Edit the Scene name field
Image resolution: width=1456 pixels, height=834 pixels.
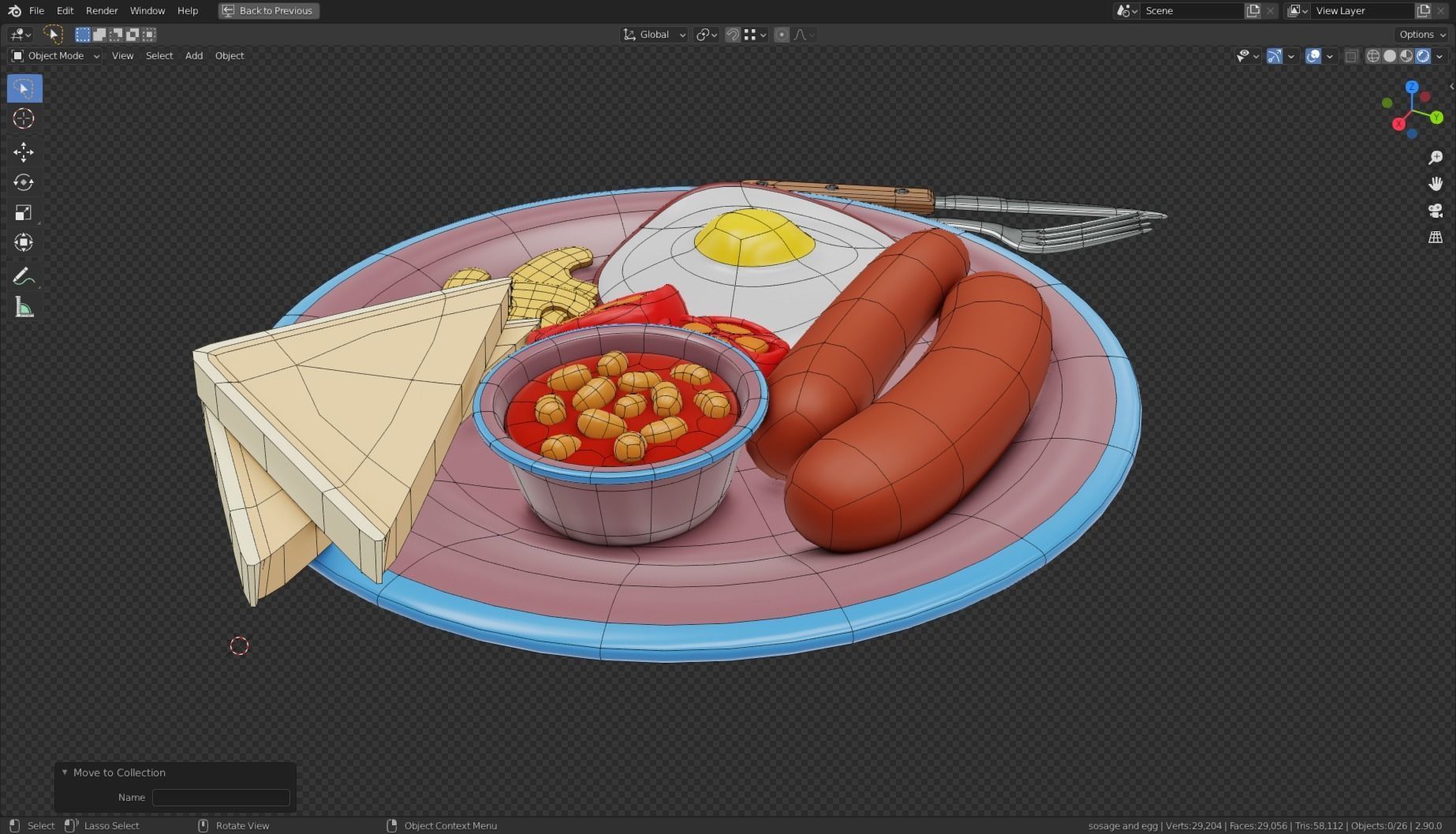point(1191,11)
